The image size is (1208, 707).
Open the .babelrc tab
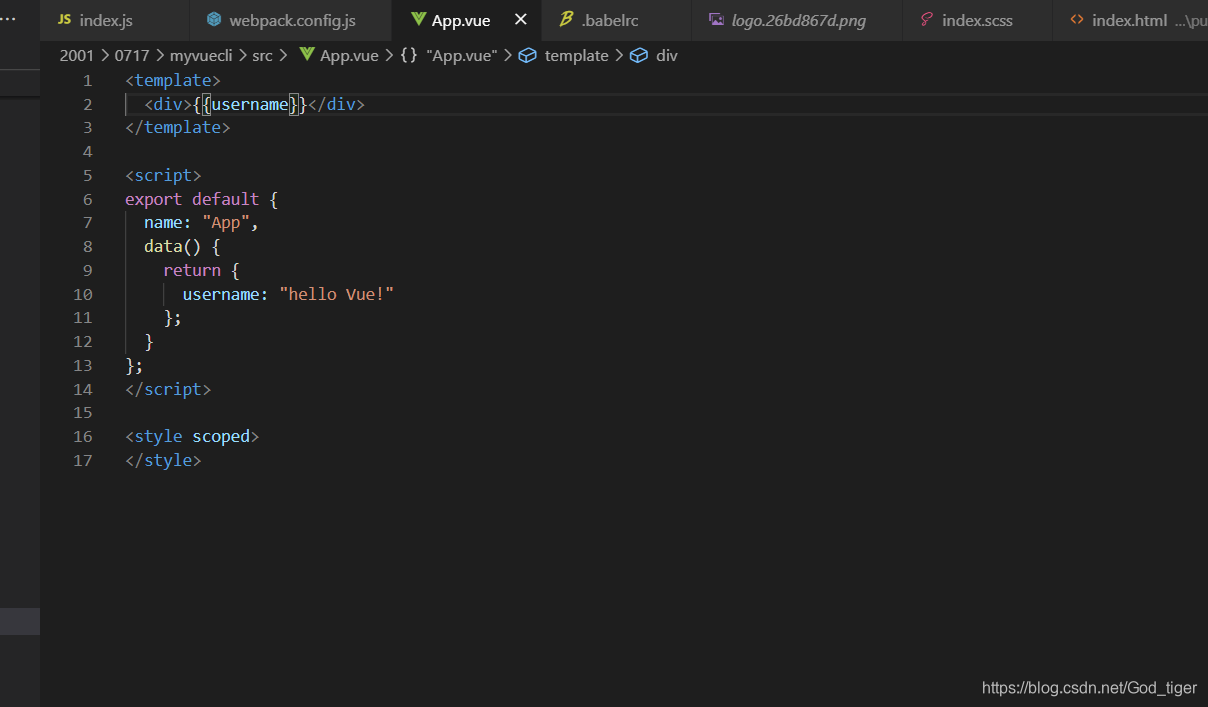coord(616,20)
